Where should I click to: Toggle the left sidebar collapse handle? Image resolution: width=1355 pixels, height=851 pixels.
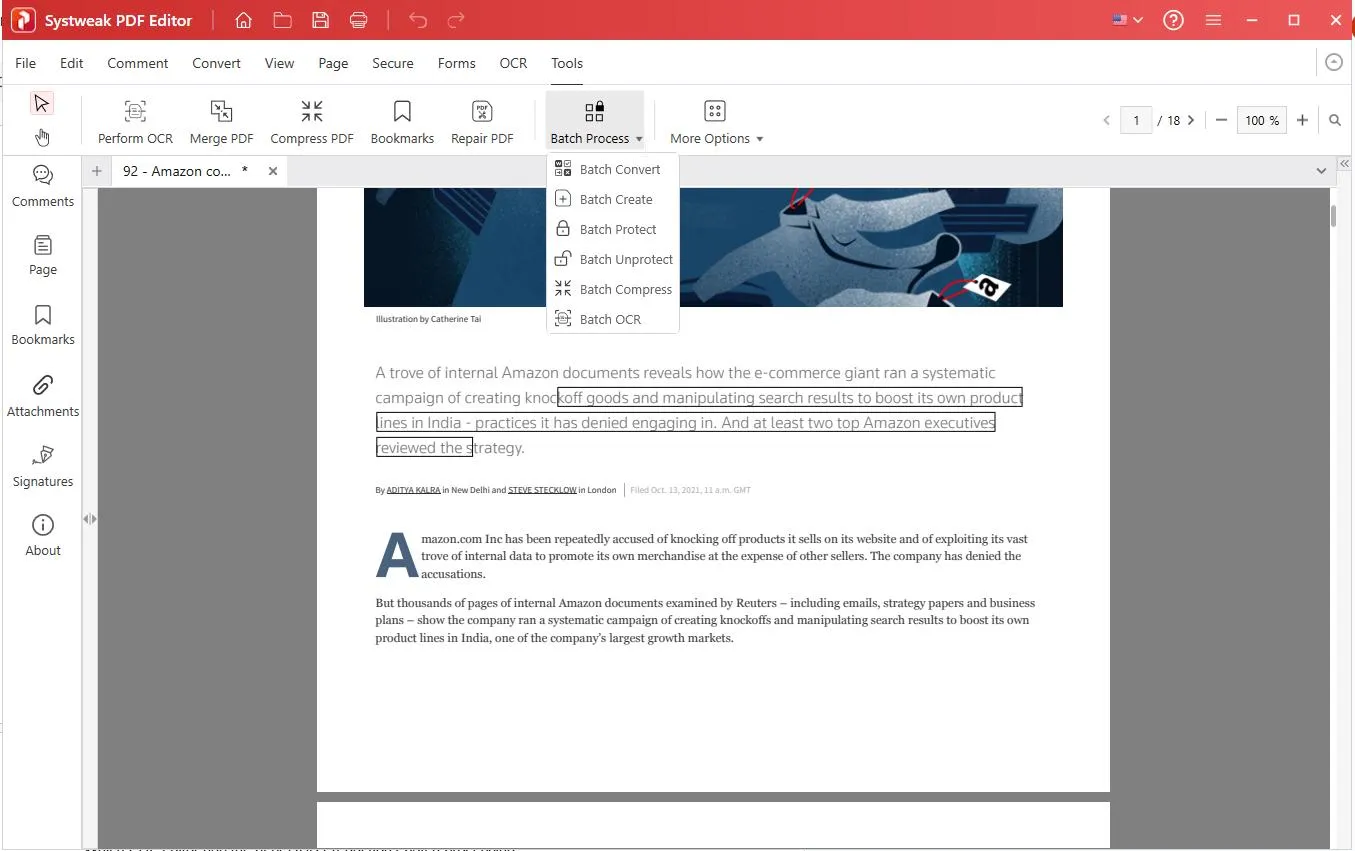pos(90,519)
